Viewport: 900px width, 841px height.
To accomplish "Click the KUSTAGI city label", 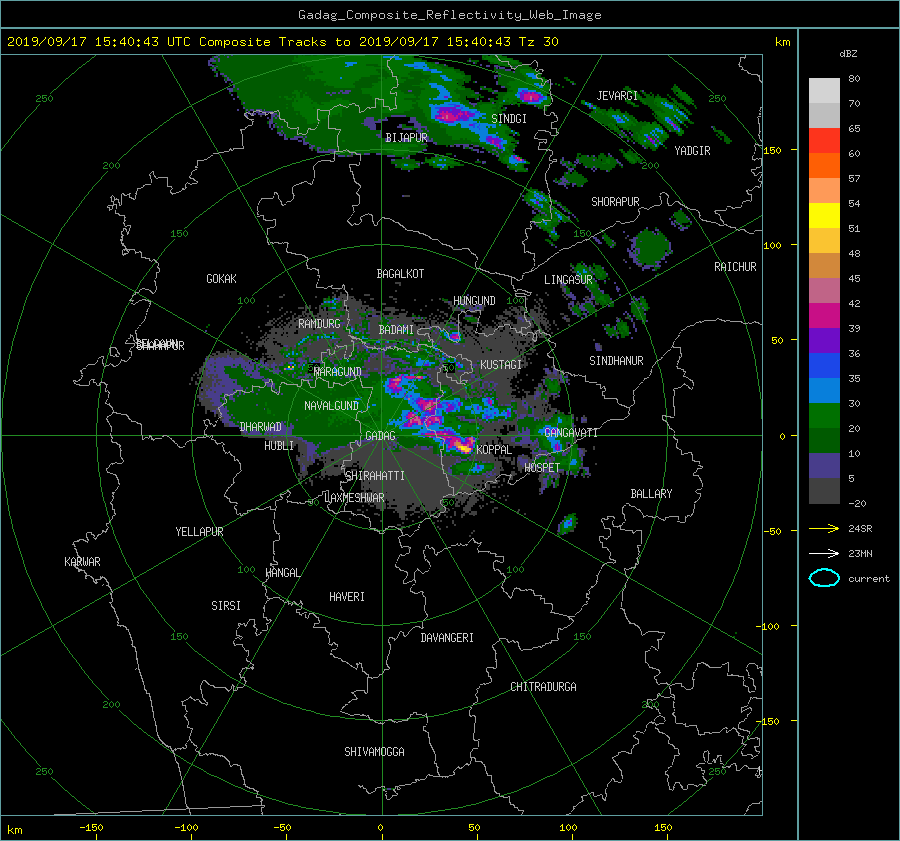I will coord(501,365).
